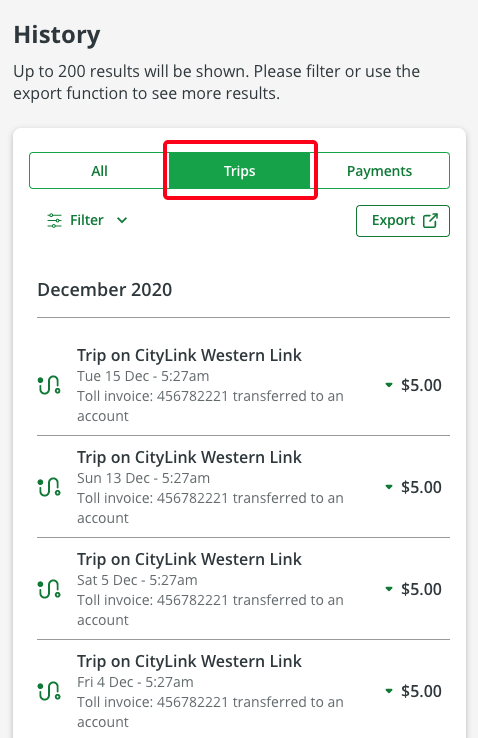Open Tue 15 Dec CityLink trip entry

pyautogui.click(x=243, y=385)
